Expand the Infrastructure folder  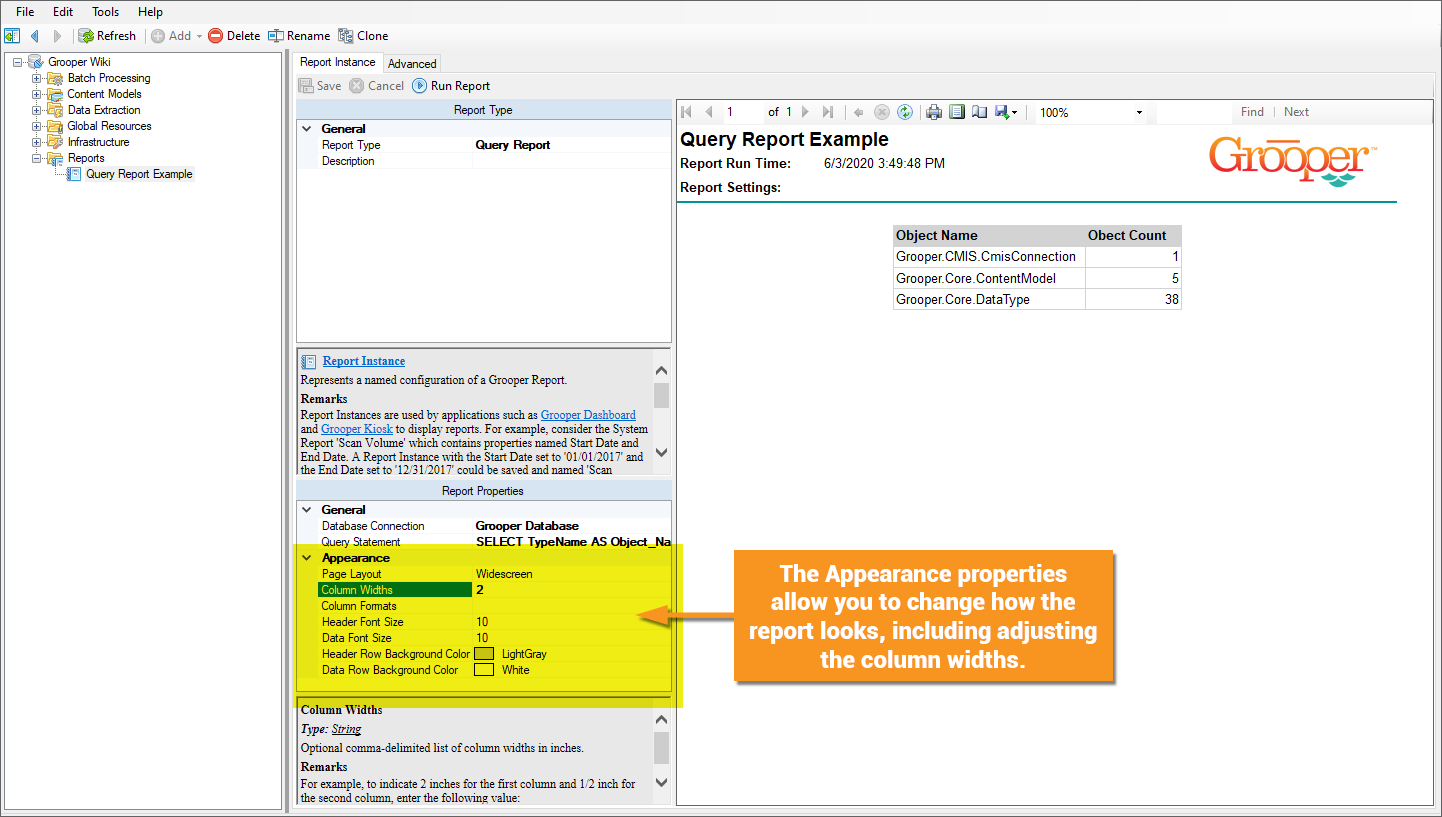37,142
